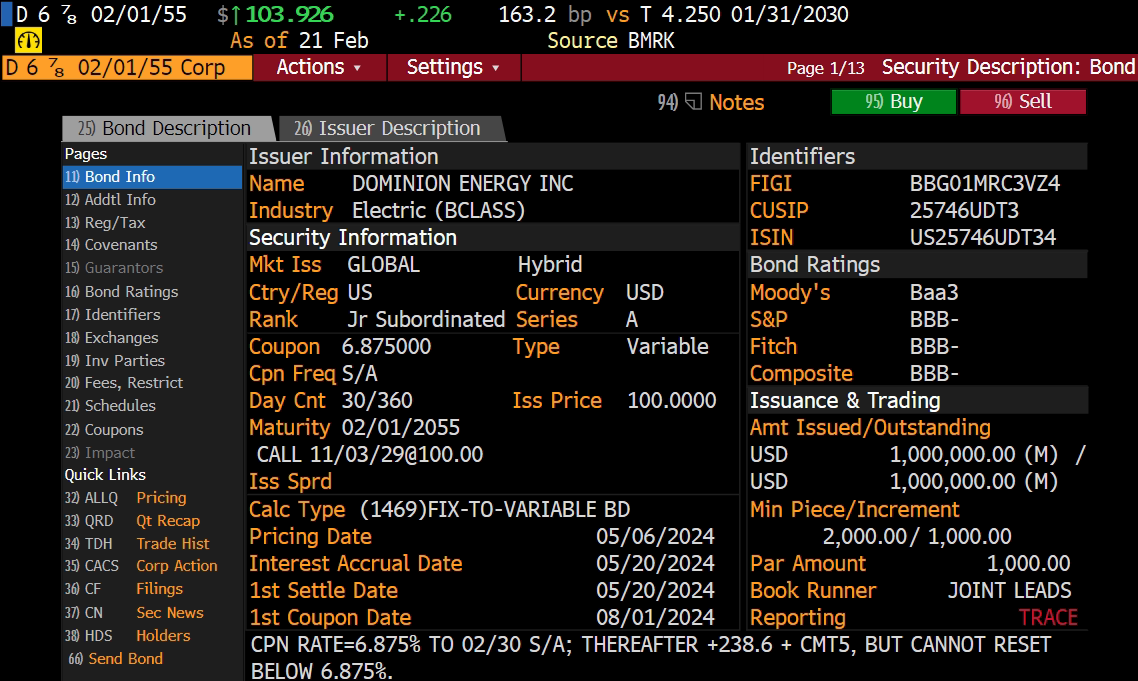Click the CUSIP value 25746UDT3

(965, 211)
